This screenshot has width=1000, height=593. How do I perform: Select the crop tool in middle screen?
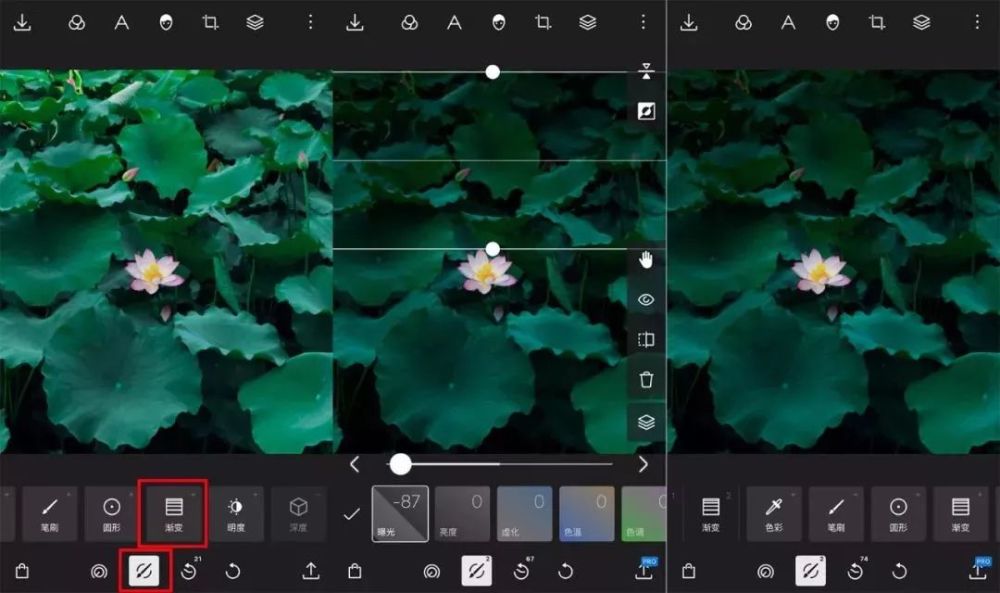point(543,23)
